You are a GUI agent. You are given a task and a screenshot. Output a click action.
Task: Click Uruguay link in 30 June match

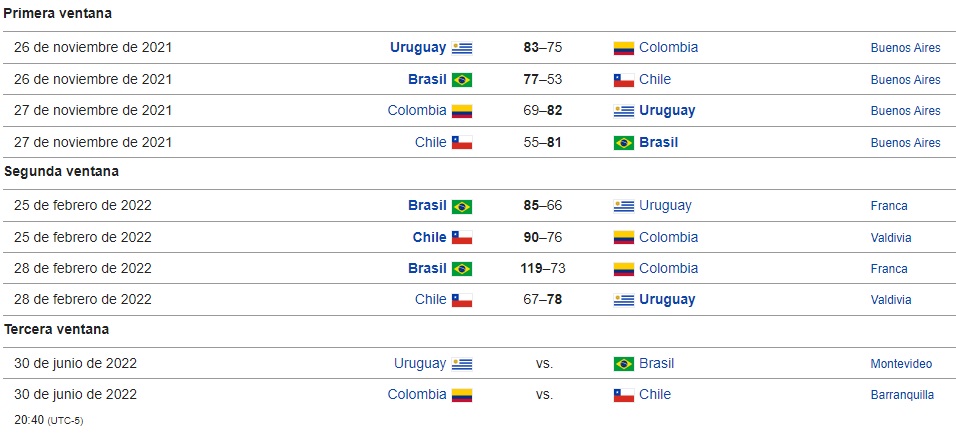(x=420, y=364)
